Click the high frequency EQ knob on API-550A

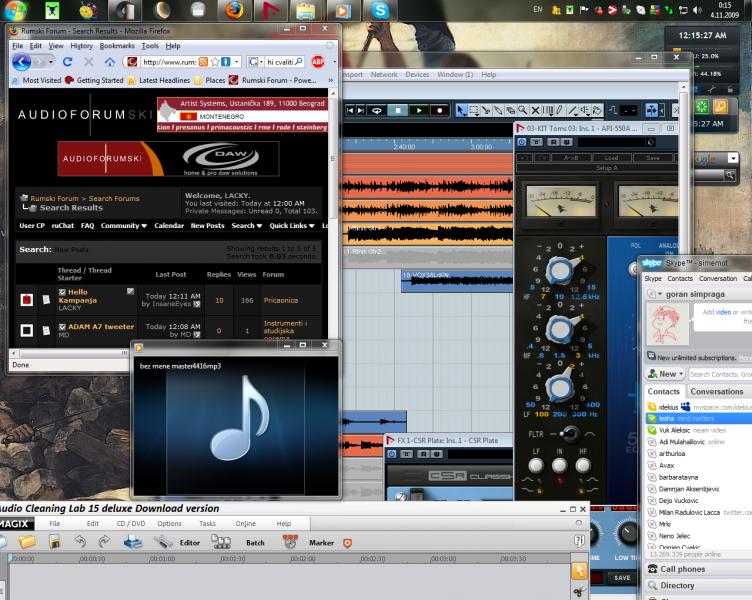(562, 269)
